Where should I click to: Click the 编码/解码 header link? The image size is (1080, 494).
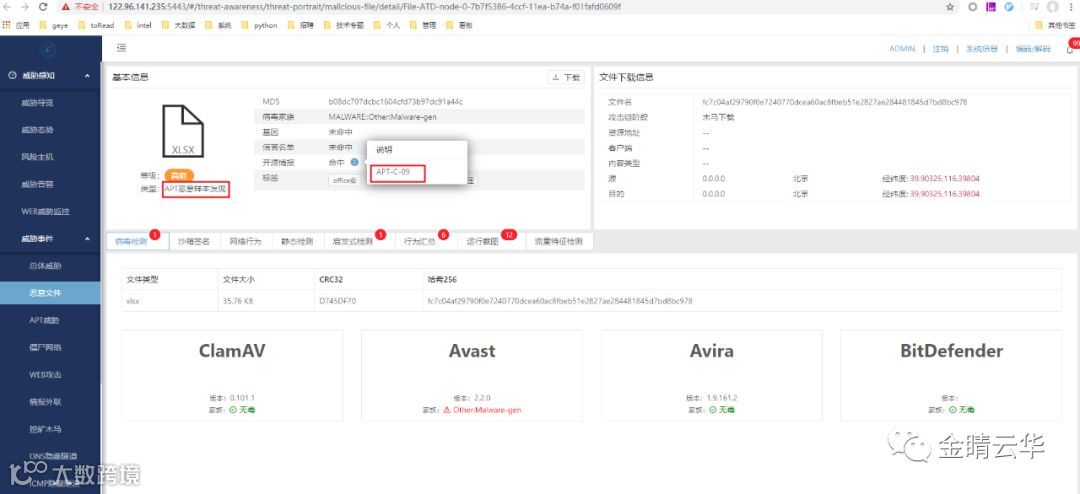pyautogui.click(x=1032, y=49)
